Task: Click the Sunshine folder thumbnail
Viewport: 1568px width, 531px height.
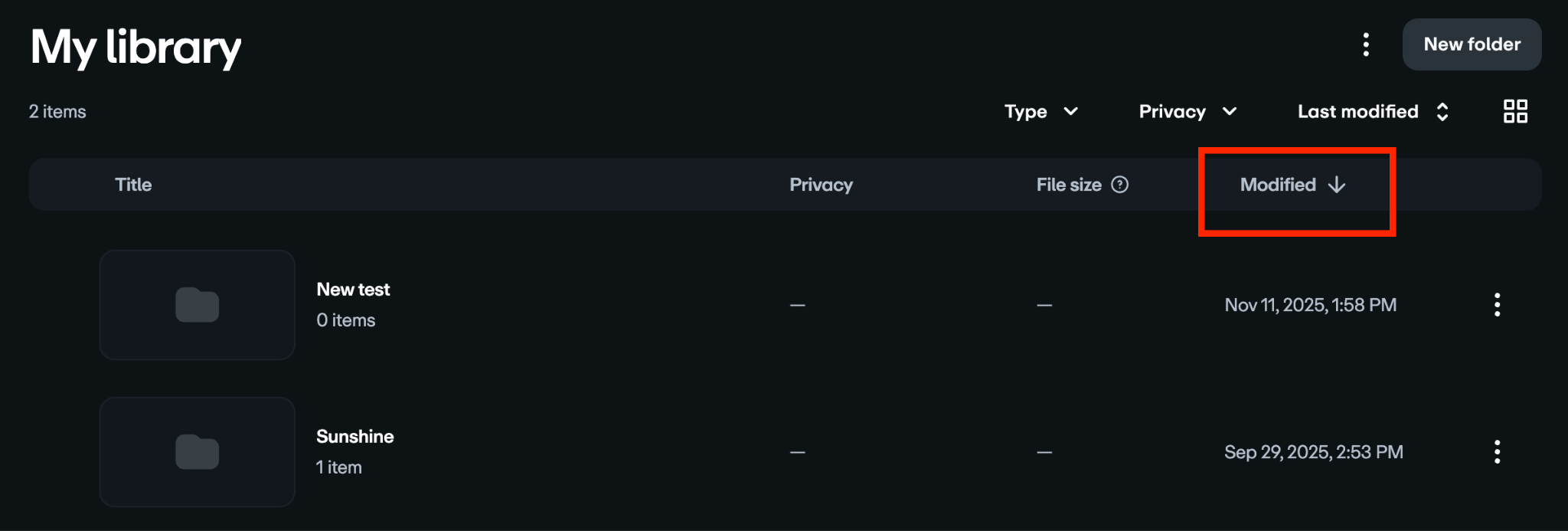Action: pyautogui.click(x=197, y=452)
